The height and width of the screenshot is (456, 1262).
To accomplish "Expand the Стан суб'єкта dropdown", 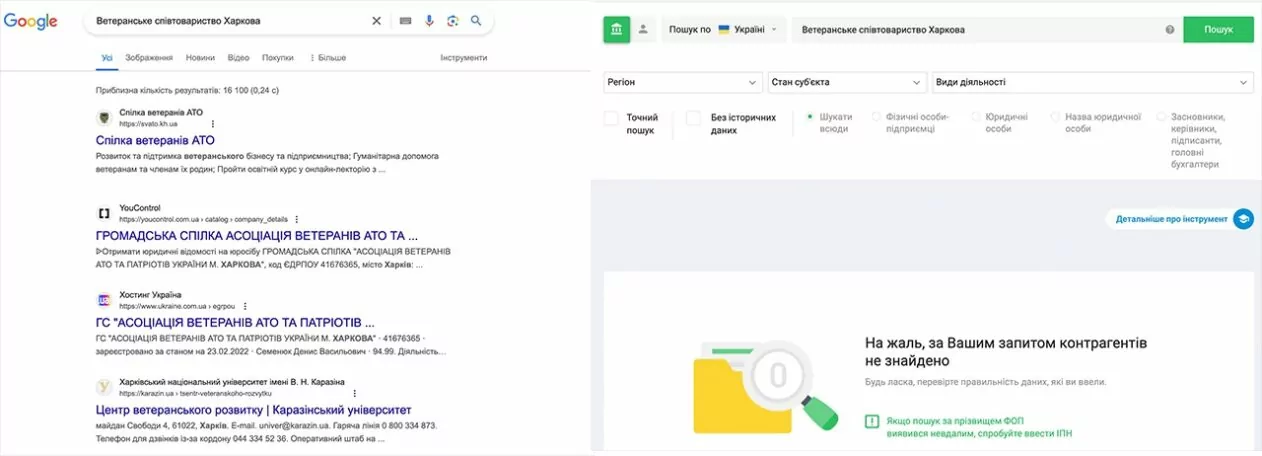I will [848, 82].
